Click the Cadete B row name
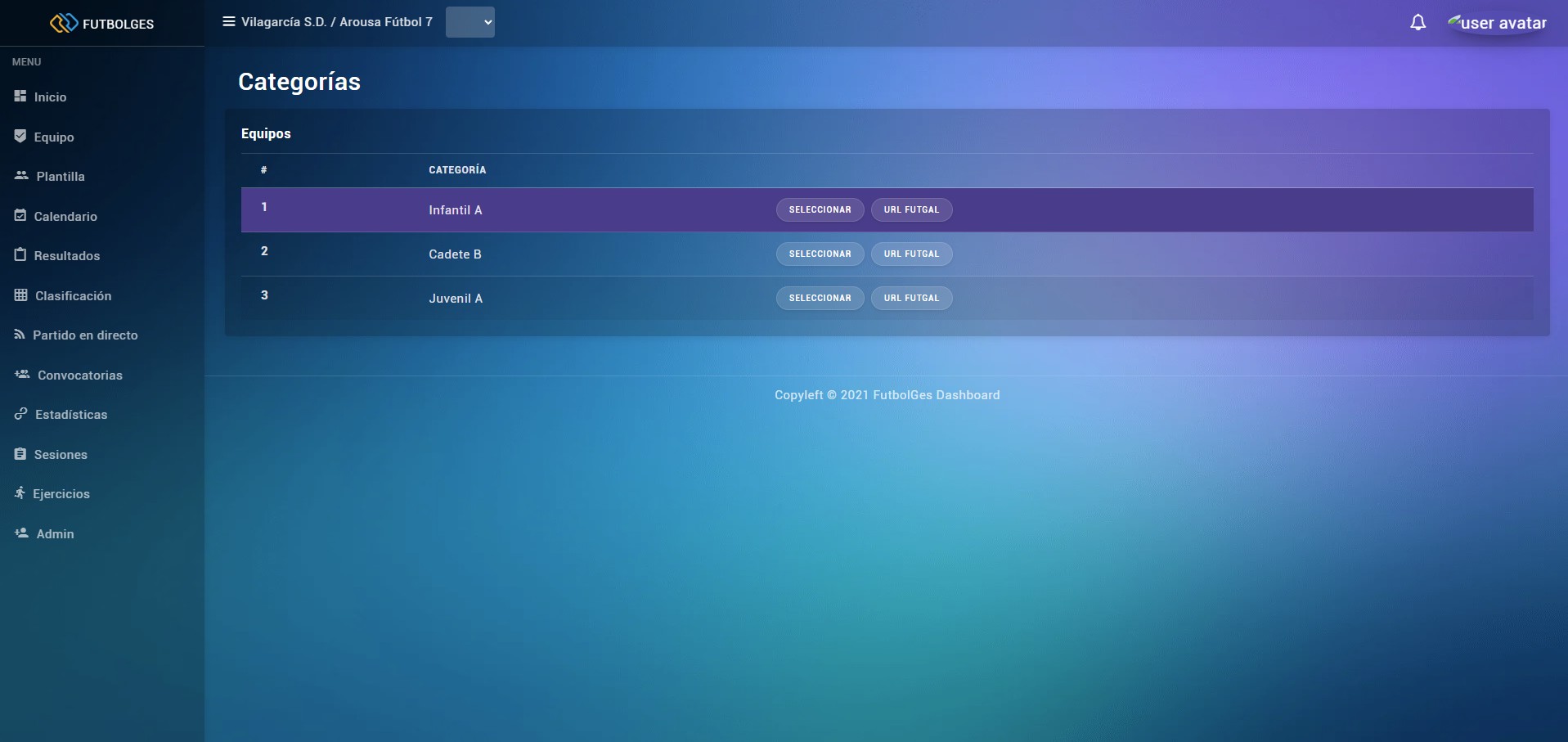The width and height of the screenshot is (1568, 742). [x=455, y=254]
